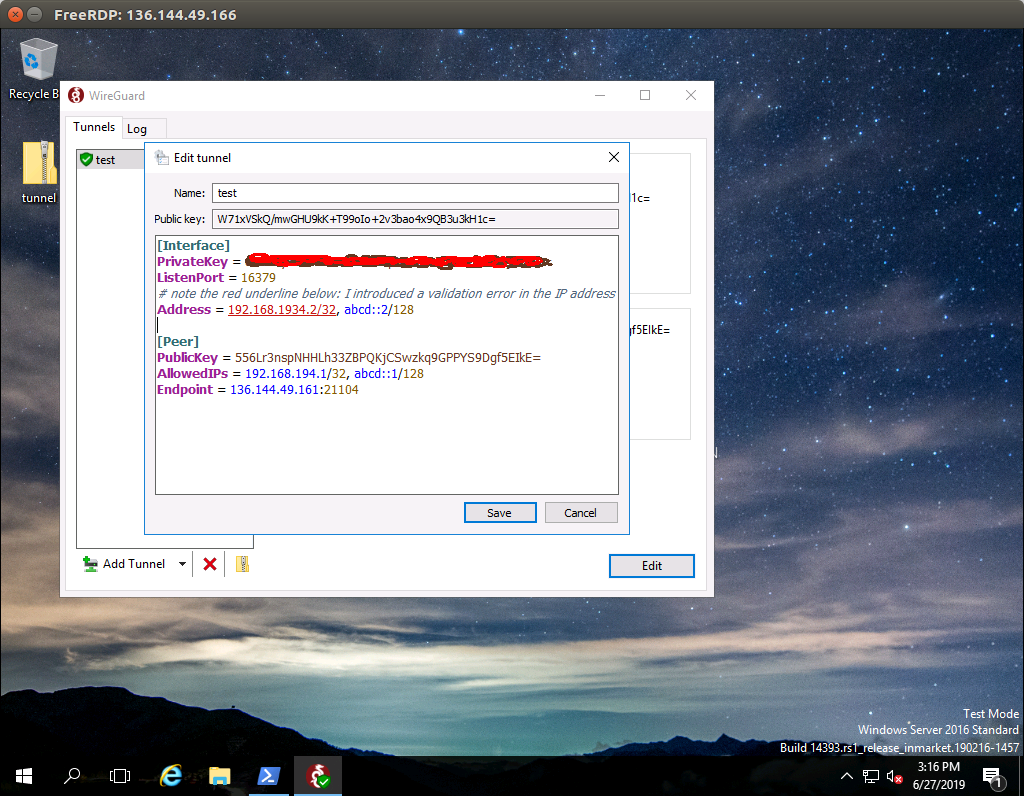Viewport: 1024px width, 796px height.
Task: Click the red X remove tunnel icon
Action: click(x=210, y=564)
